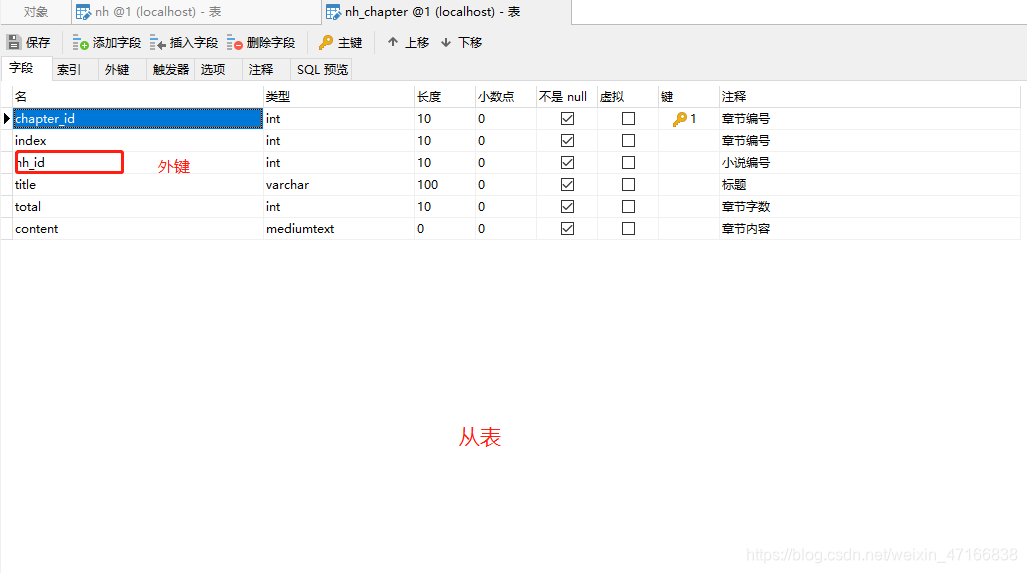Switch to nh @1 (localhost) table tab

click(196, 12)
